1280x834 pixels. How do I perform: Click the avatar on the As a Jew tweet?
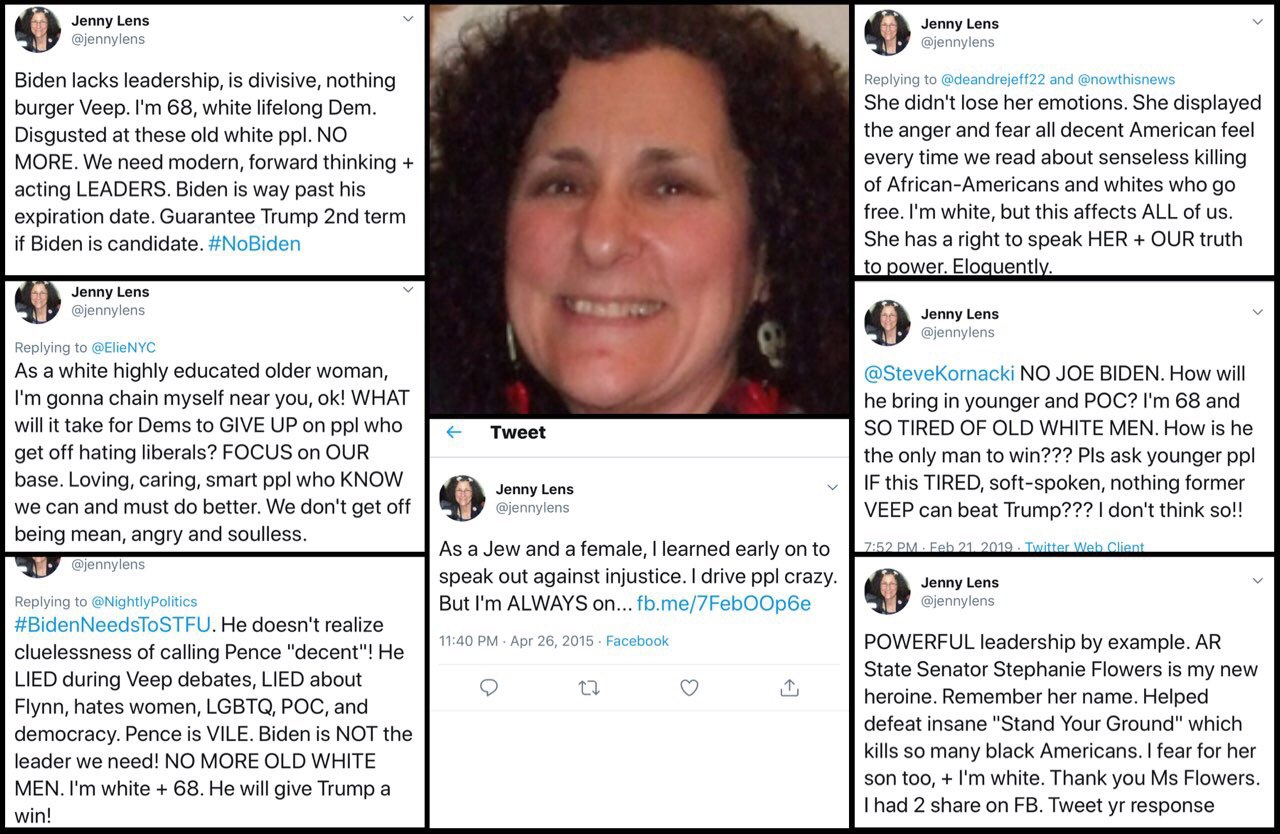[x=462, y=498]
